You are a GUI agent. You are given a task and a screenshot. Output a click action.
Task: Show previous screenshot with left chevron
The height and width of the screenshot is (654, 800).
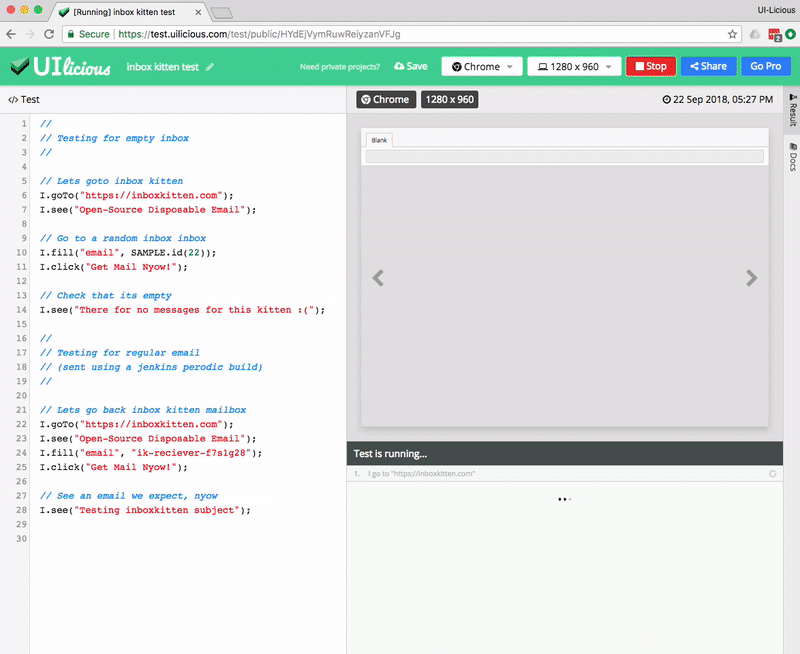pyautogui.click(x=378, y=278)
